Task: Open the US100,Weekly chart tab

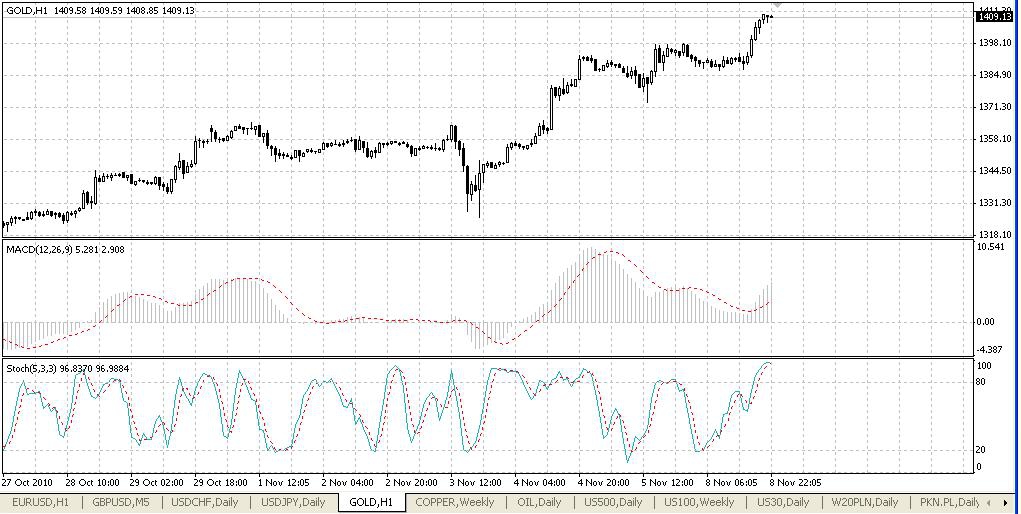Action: click(x=699, y=502)
